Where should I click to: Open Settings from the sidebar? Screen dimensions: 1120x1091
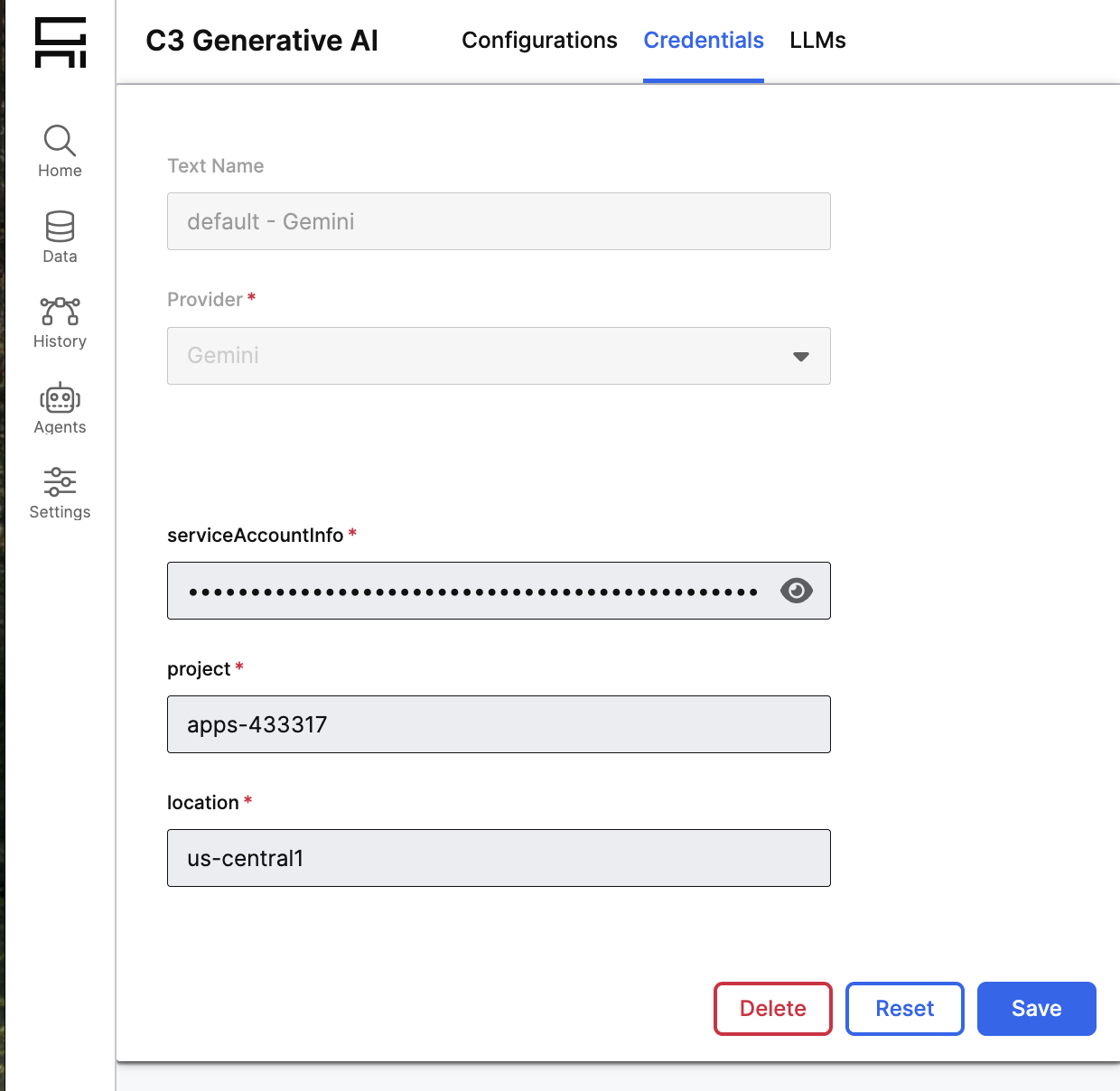pyautogui.click(x=60, y=493)
